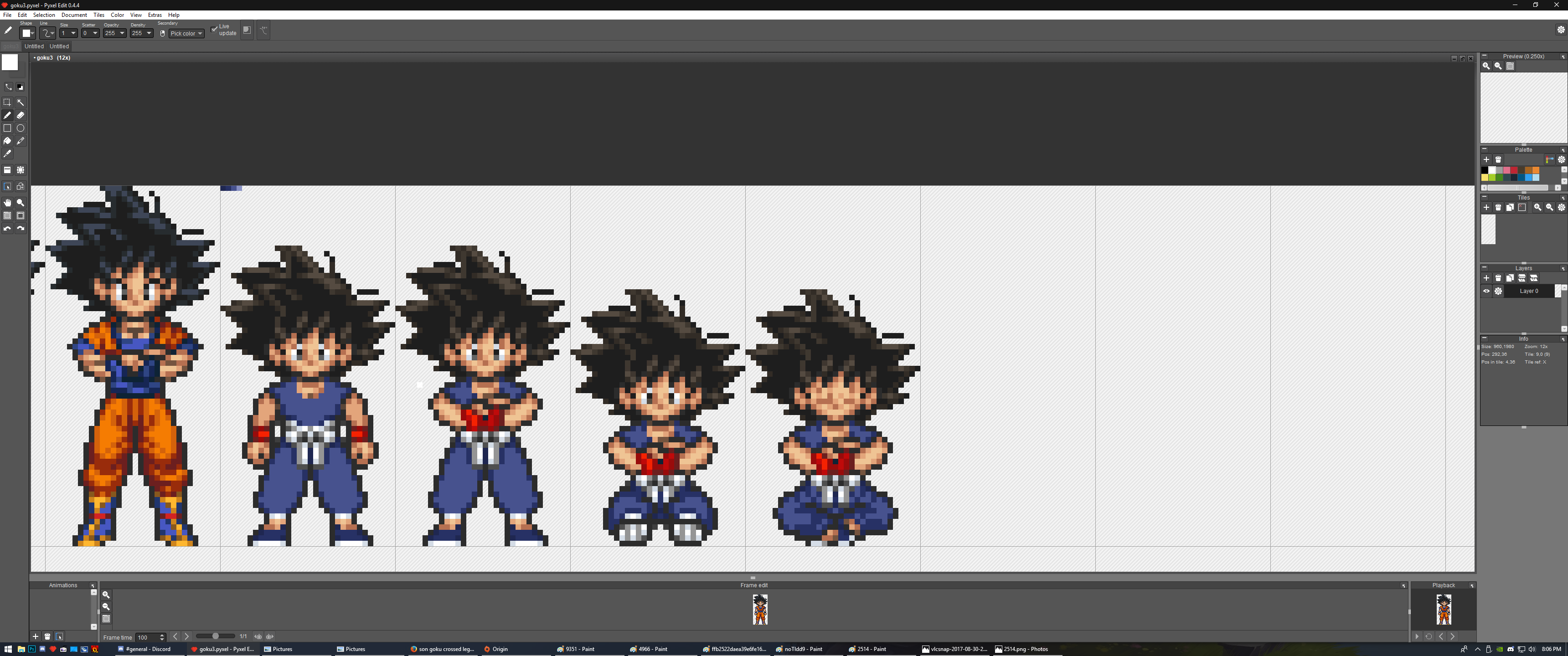Select the Eyedropper color picker tool
Image resolution: width=1568 pixels, height=656 pixels.
point(7,154)
